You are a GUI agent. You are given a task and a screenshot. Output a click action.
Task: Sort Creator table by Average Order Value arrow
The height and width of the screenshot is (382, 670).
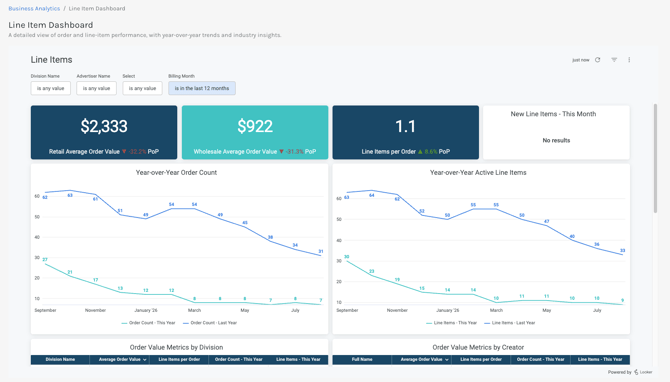point(447,360)
